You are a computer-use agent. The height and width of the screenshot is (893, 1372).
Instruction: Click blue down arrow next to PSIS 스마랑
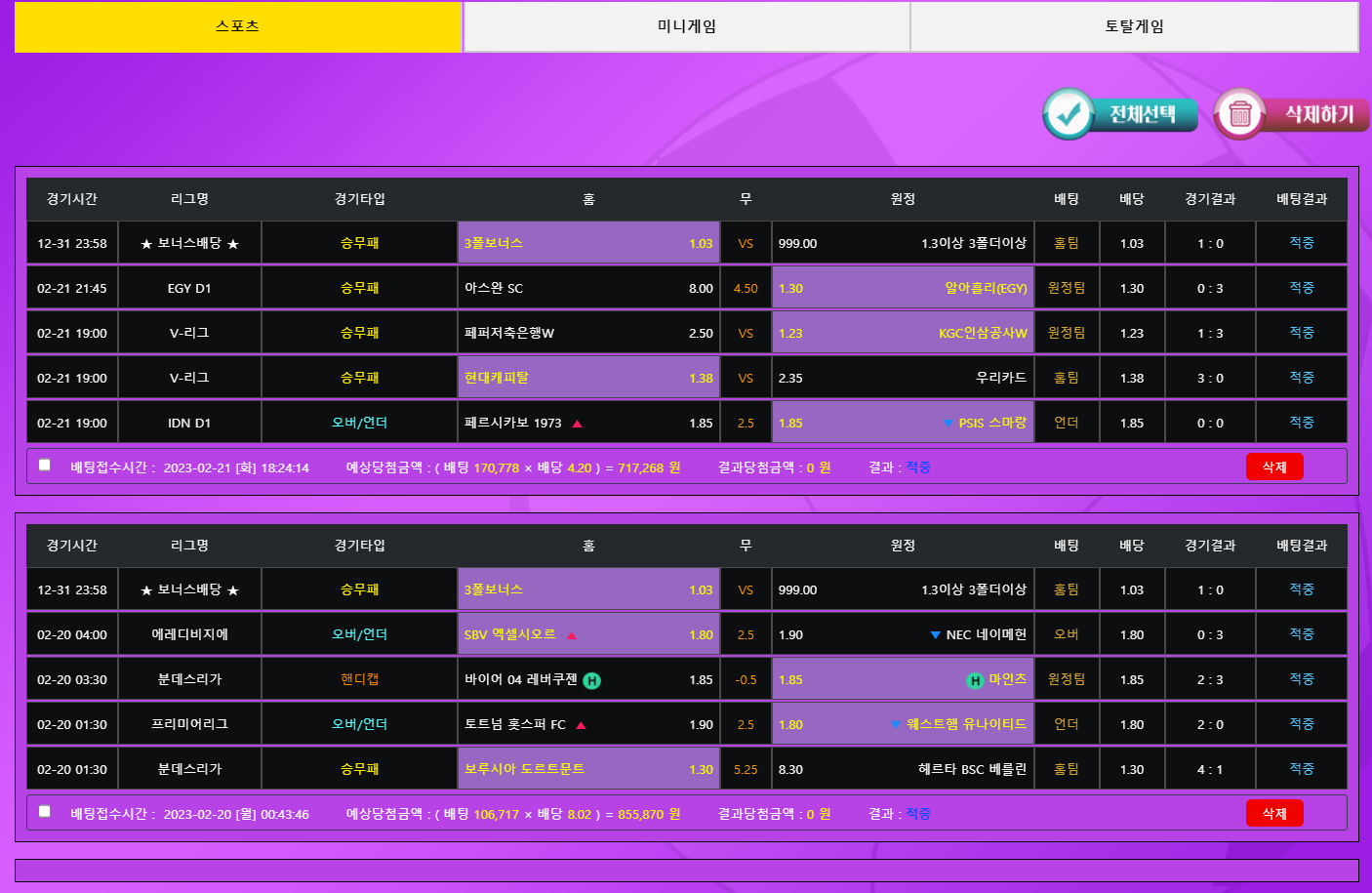tap(948, 424)
